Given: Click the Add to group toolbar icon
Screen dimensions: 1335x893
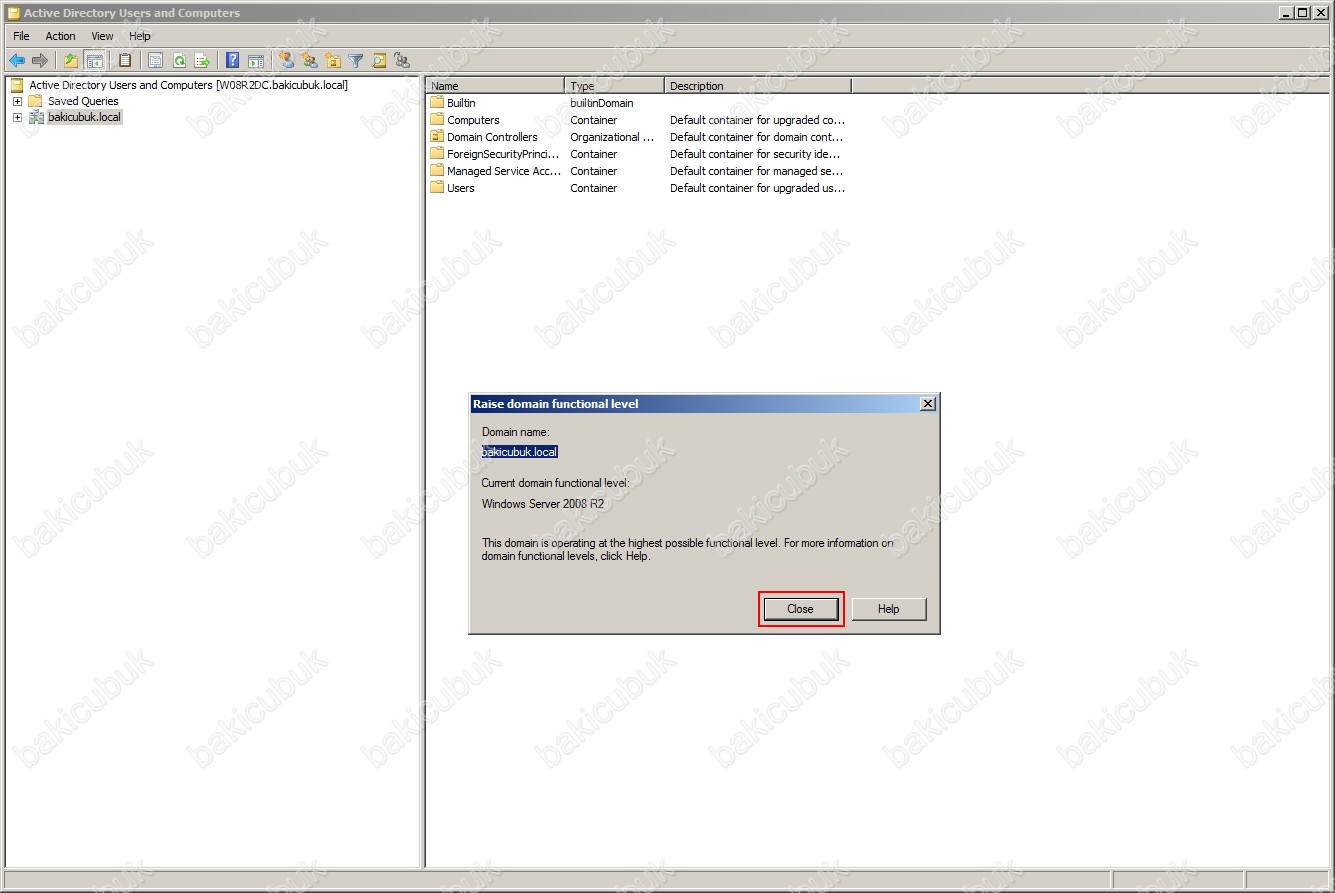Looking at the screenshot, I should (x=402, y=61).
